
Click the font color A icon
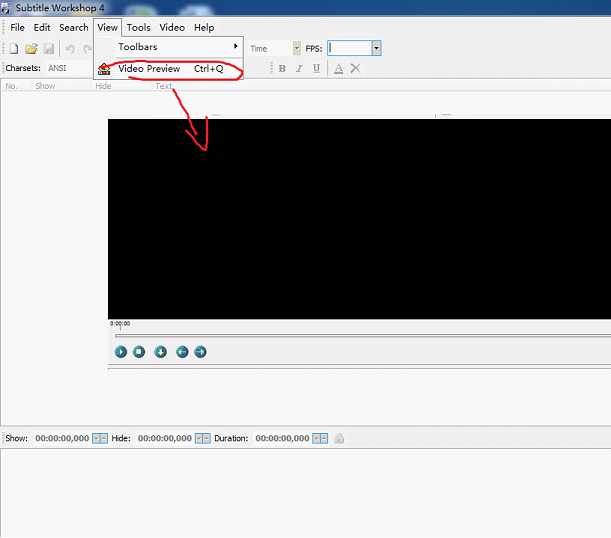pos(339,69)
